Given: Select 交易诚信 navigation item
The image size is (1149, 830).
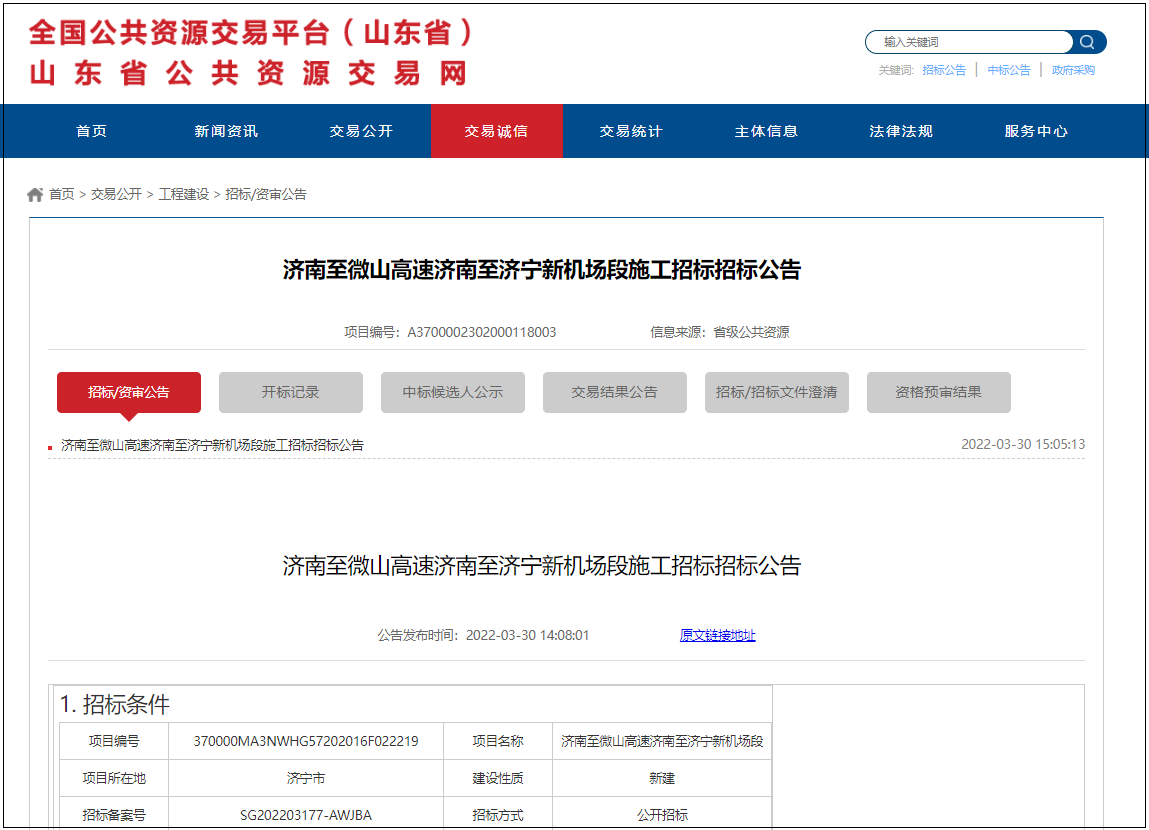Looking at the screenshot, I should [x=496, y=131].
